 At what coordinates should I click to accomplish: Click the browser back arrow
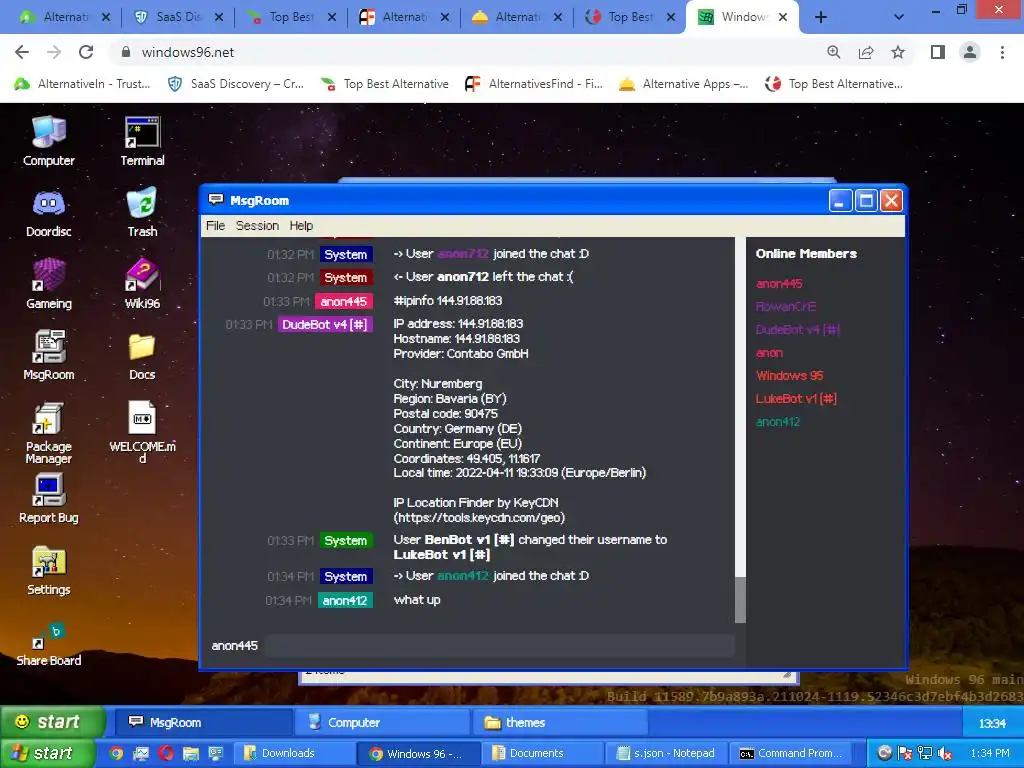[22, 52]
